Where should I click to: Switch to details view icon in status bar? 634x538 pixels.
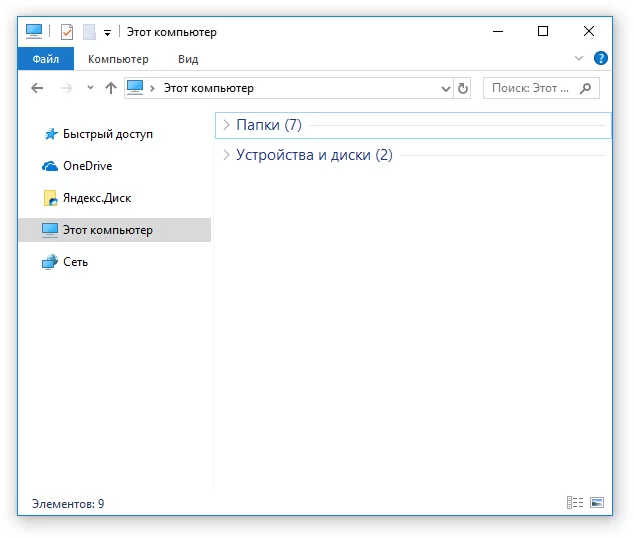point(575,502)
